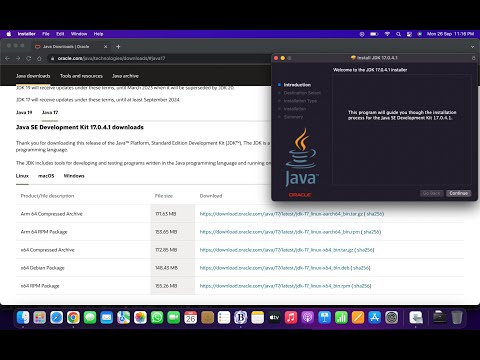The height and width of the screenshot is (360, 480).
Task: Open the Edit menu
Action: coord(60,34)
